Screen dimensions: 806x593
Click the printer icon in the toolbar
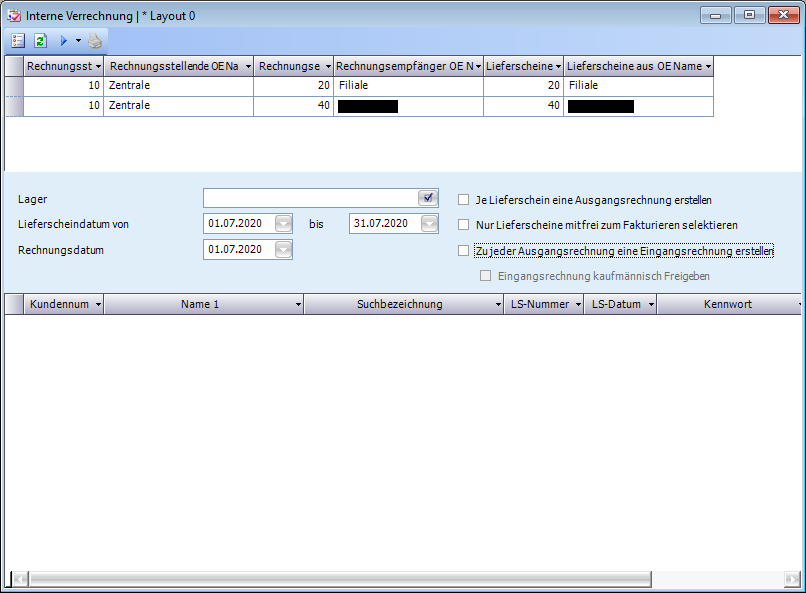[x=95, y=41]
